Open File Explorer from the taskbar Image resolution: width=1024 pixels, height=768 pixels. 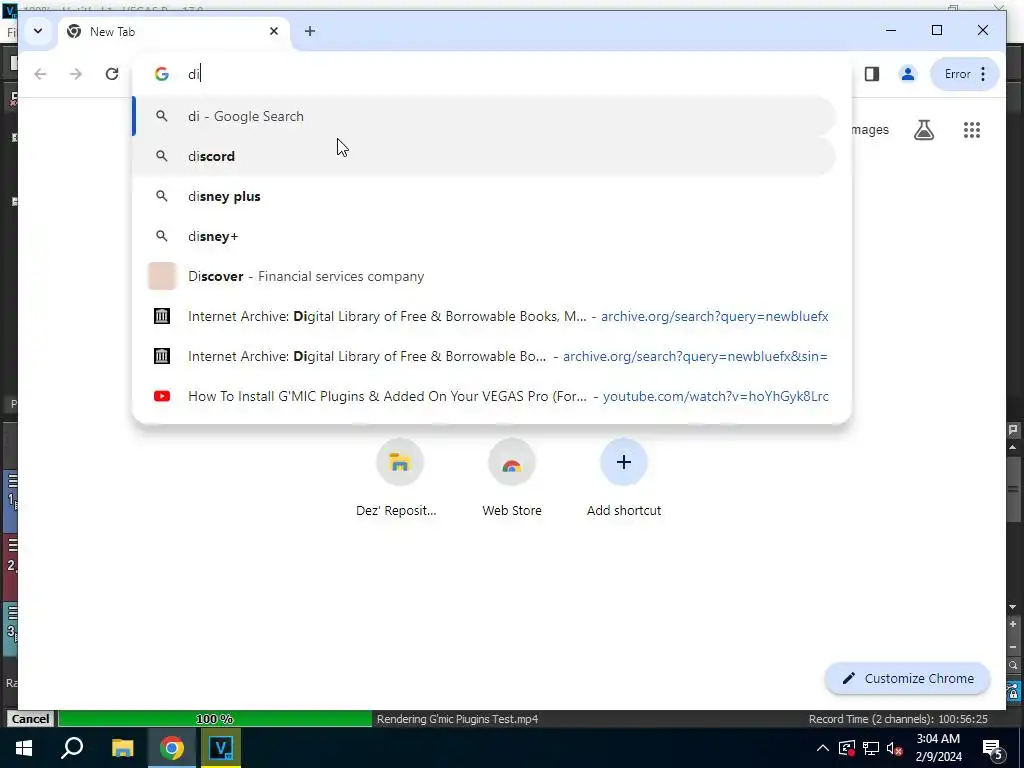(x=122, y=748)
